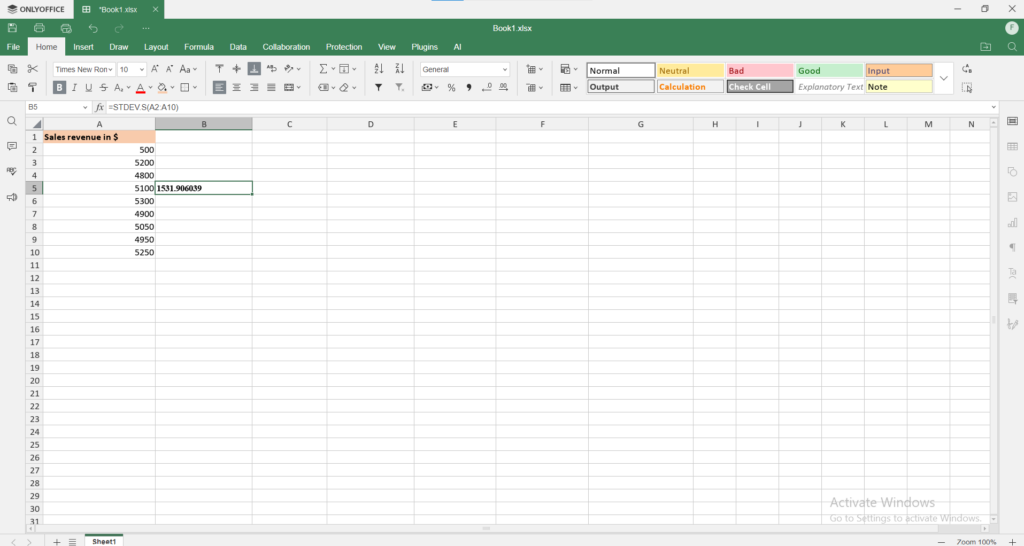Viewport: 1024px width, 546px height.
Task: Open the Comments panel in left sidebar
Action: 12,146
